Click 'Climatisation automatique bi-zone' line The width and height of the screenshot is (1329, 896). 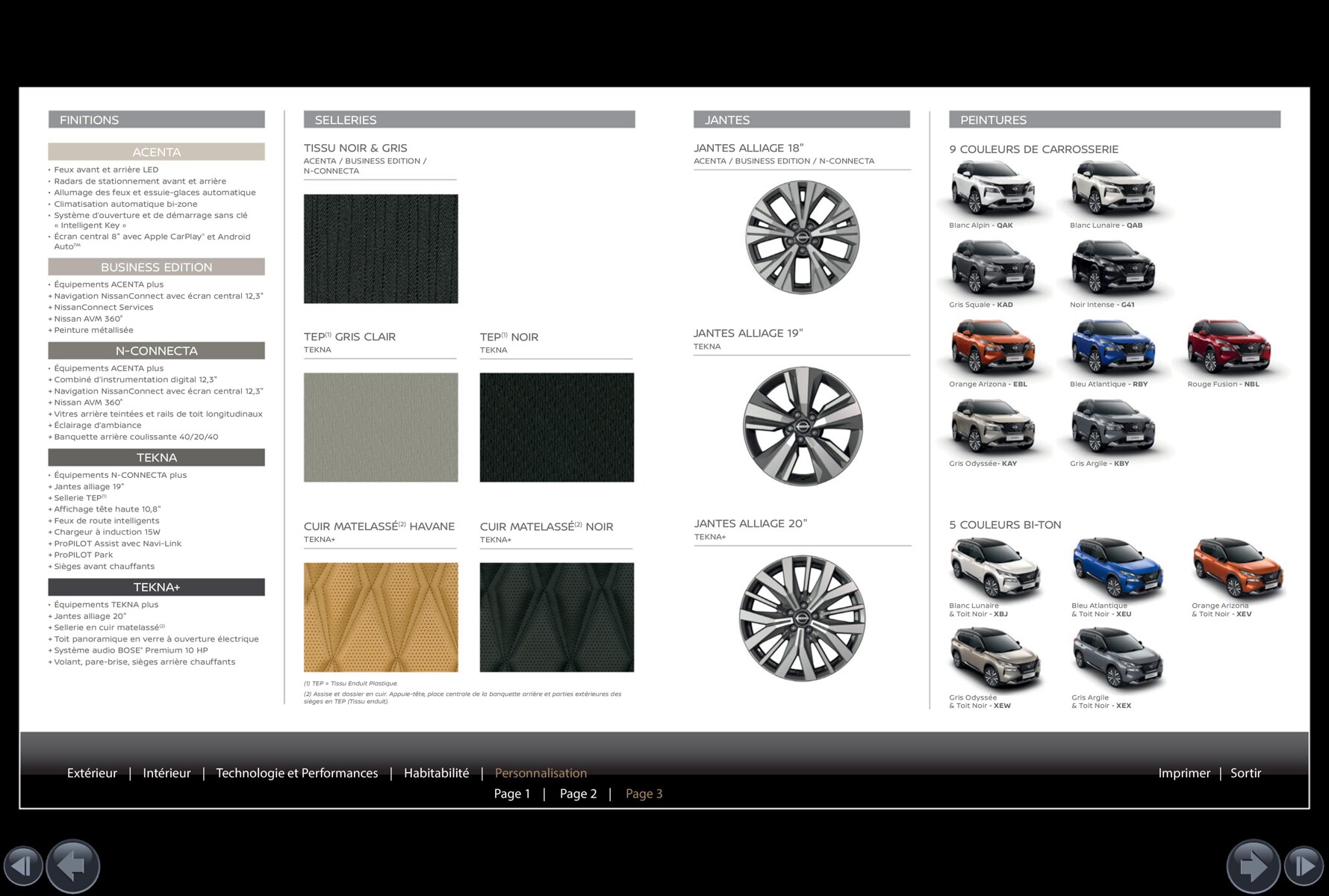coord(123,204)
